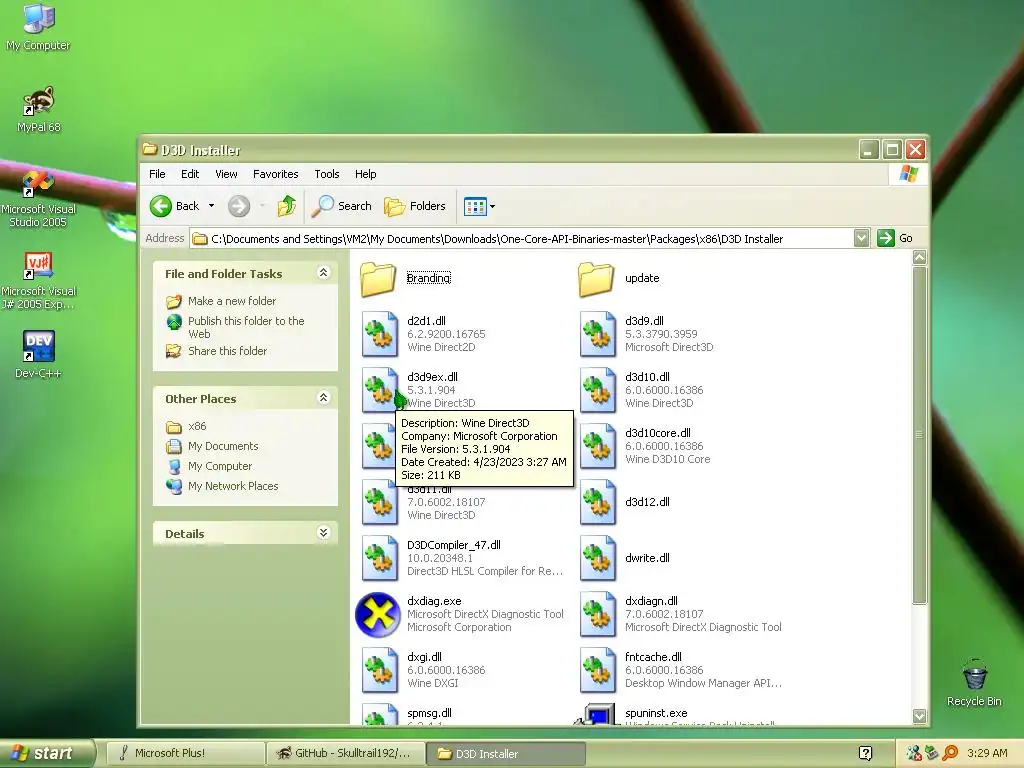Select the dxgi.dll file icon
The image size is (1024, 768).
(x=379, y=670)
